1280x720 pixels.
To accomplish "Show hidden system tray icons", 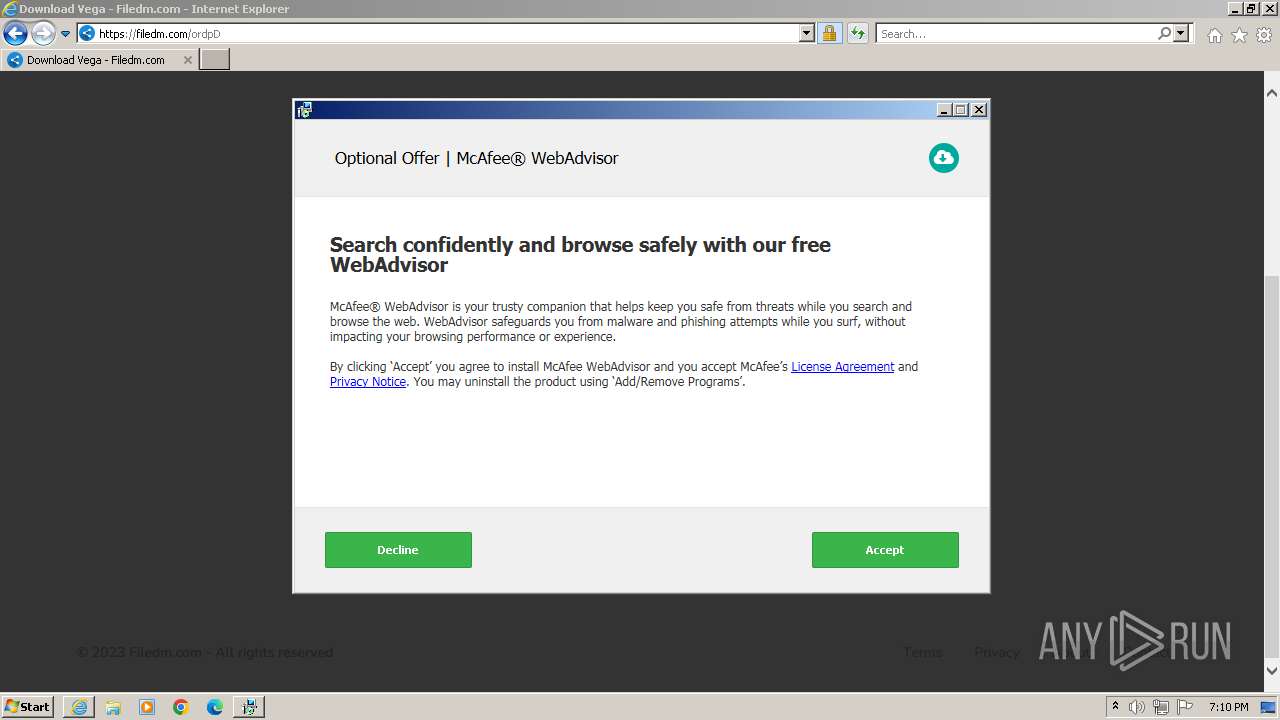I will click(1115, 707).
